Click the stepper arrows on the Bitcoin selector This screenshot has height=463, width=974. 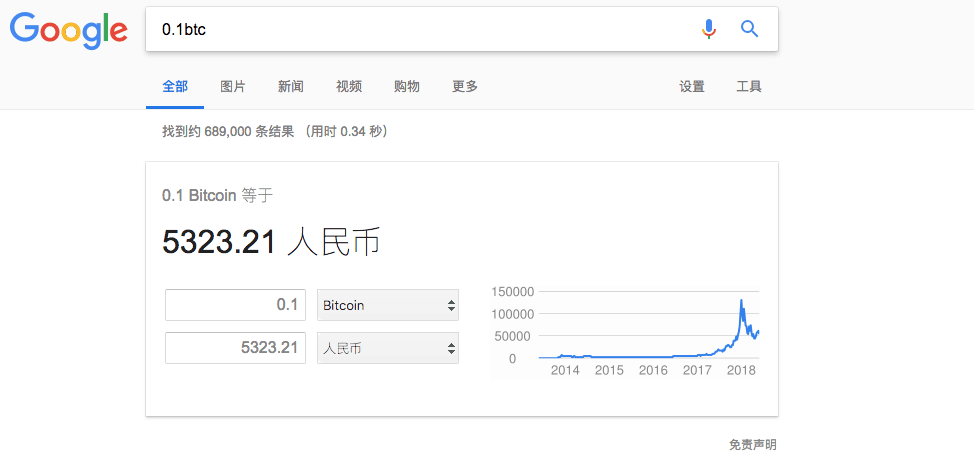click(452, 305)
